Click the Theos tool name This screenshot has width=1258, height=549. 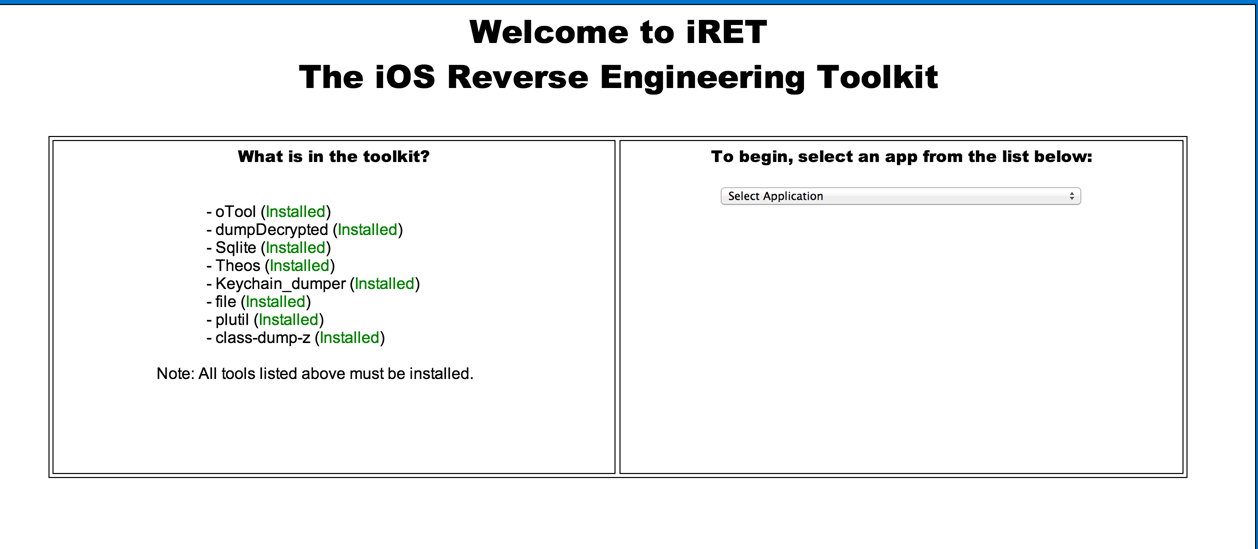pos(238,266)
